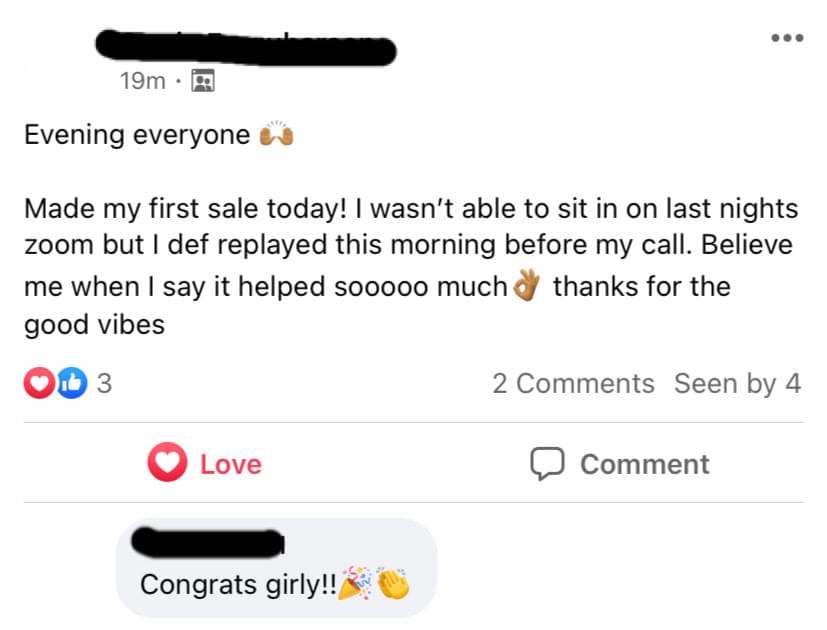Image resolution: width=827 pixels, height=630 pixels.
Task: Click the speech bubble Comment icon
Action: pos(547,464)
